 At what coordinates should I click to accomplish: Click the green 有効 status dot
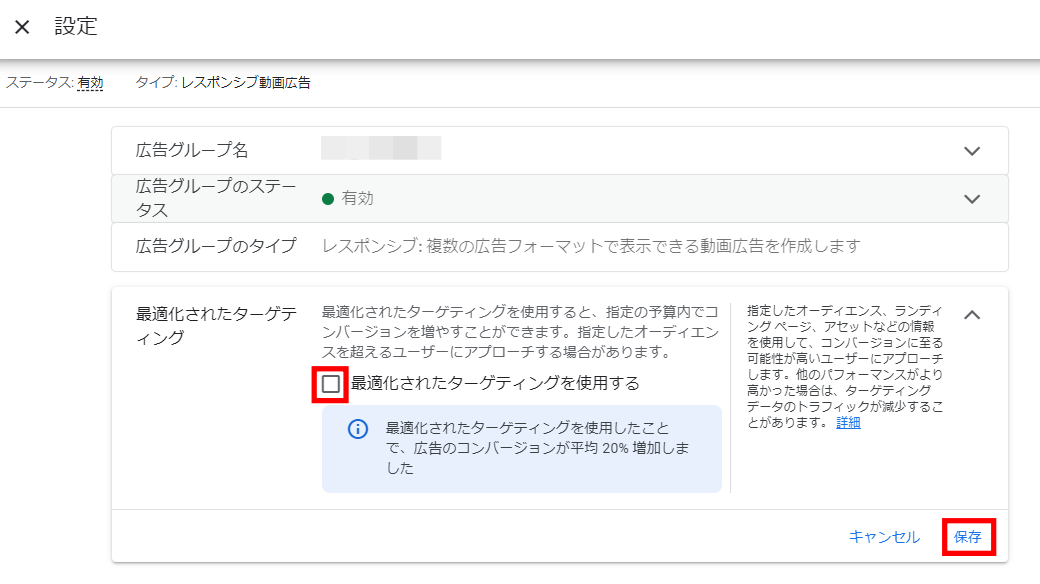327,199
